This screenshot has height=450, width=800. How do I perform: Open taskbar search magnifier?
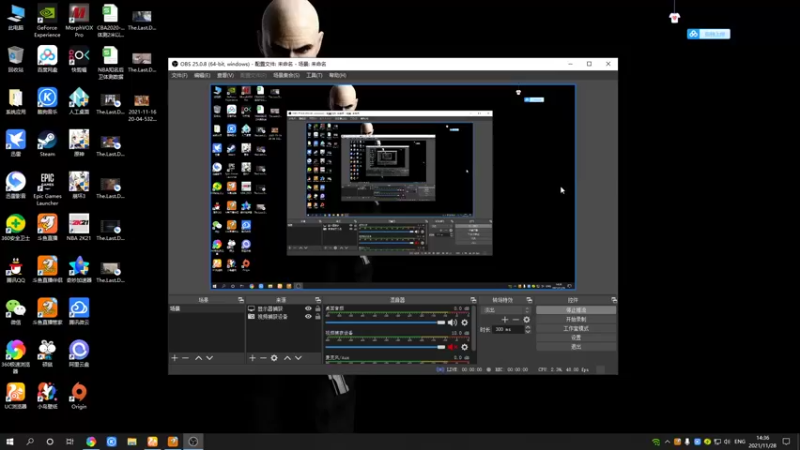[30, 442]
